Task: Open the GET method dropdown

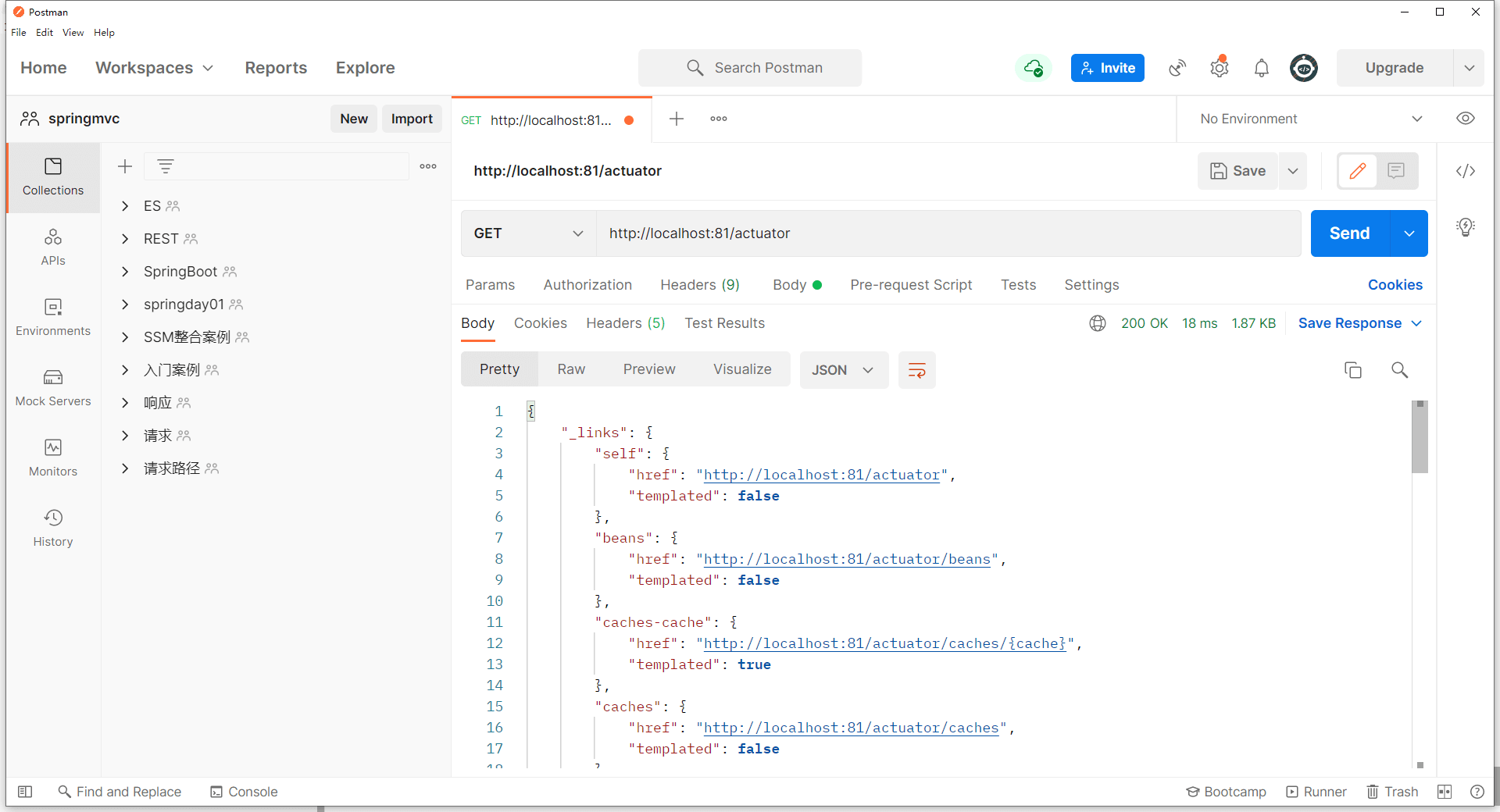Action: point(529,233)
